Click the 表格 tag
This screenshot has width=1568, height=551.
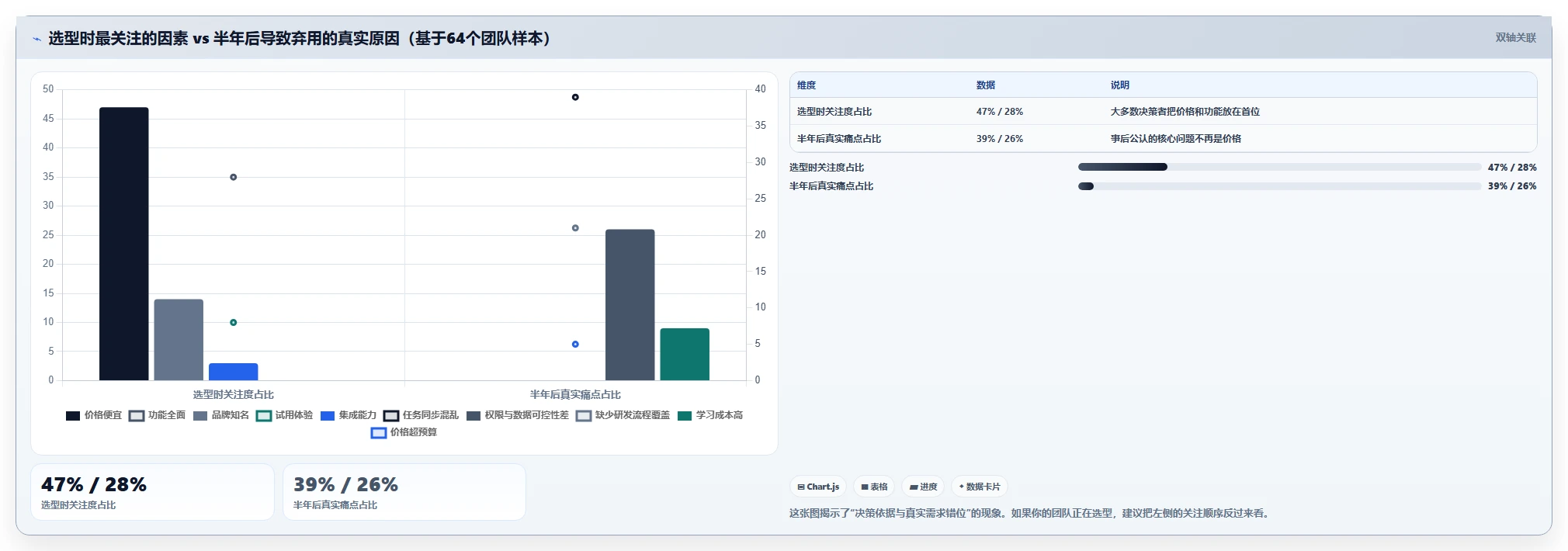point(874,487)
